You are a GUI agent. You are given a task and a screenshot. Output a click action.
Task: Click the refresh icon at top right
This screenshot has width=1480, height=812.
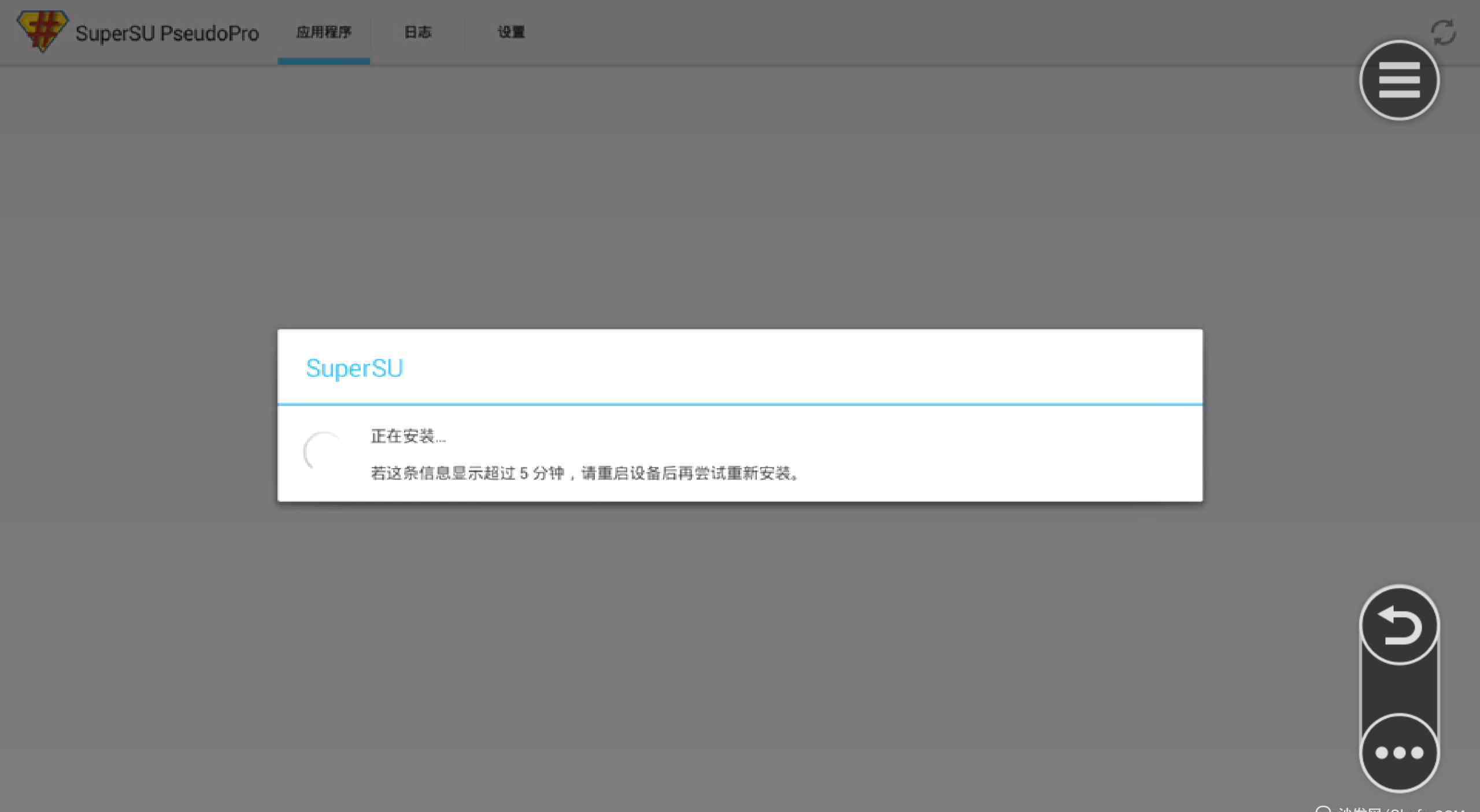(x=1444, y=32)
